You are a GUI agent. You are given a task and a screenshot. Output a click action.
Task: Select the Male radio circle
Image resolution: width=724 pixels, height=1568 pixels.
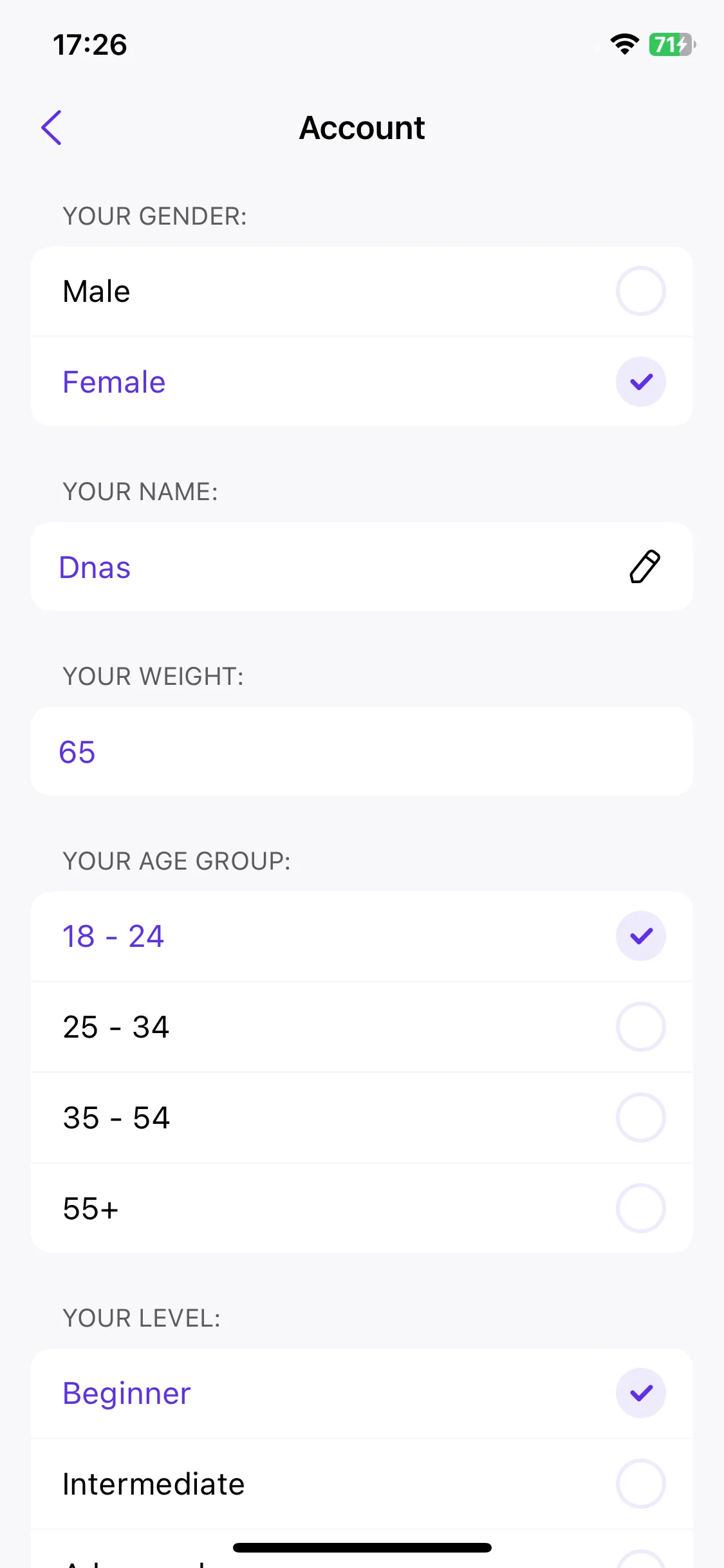pyautogui.click(x=641, y=291)
